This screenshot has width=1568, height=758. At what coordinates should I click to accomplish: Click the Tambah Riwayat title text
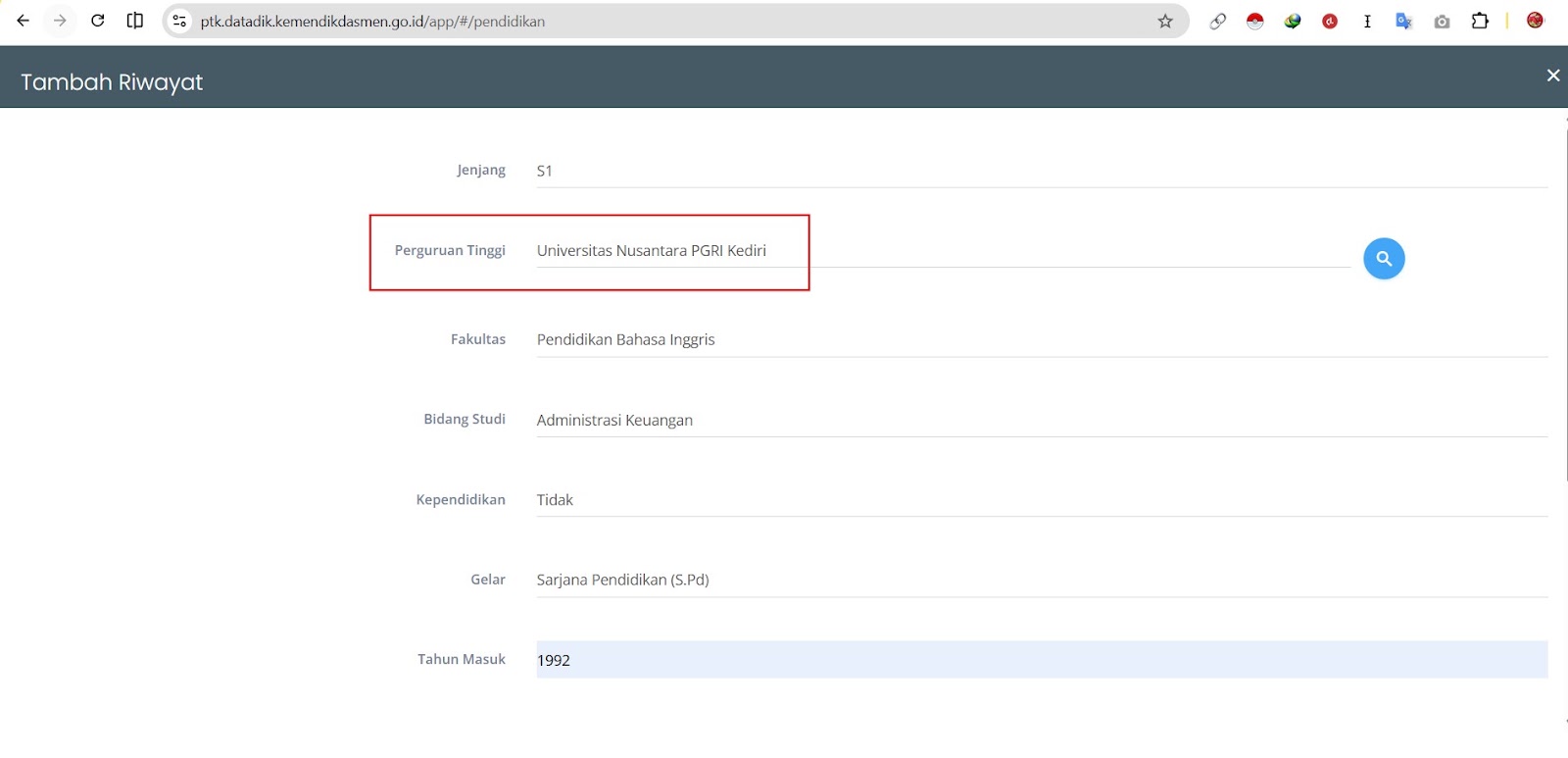pos(112,82)
